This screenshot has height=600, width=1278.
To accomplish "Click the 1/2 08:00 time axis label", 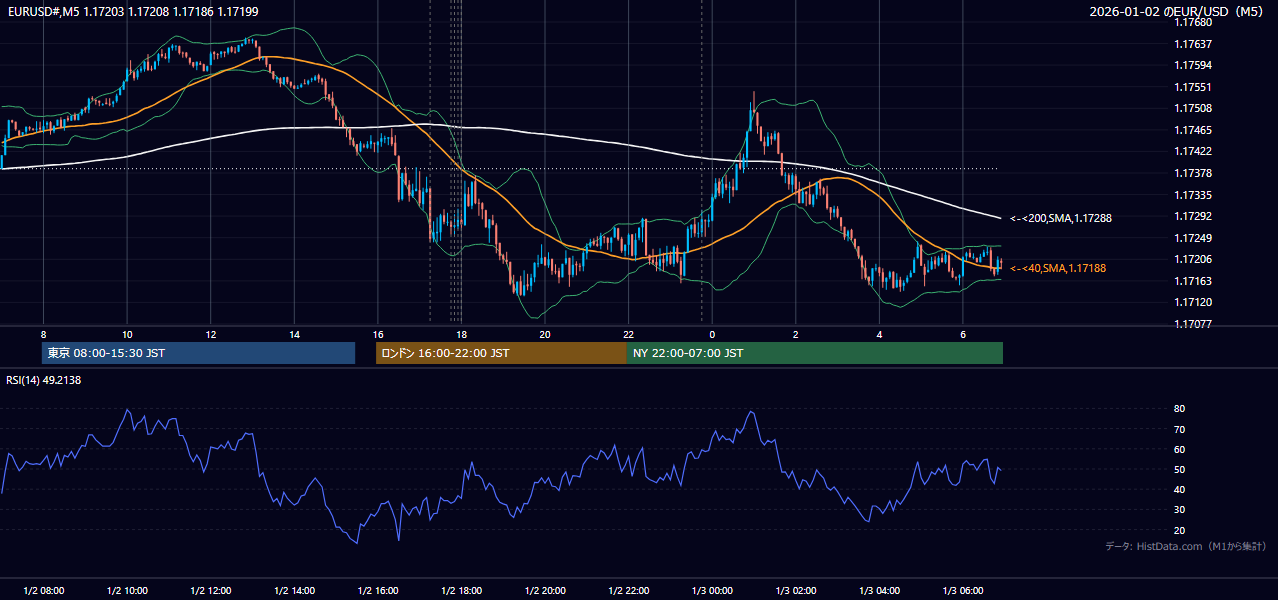I will [43, 591].
